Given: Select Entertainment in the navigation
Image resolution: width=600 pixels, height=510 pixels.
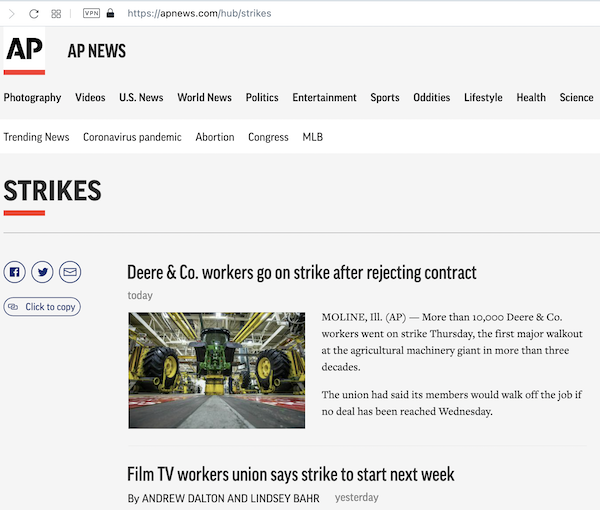Looking at the screenshot, I should [x=324, y=98].
